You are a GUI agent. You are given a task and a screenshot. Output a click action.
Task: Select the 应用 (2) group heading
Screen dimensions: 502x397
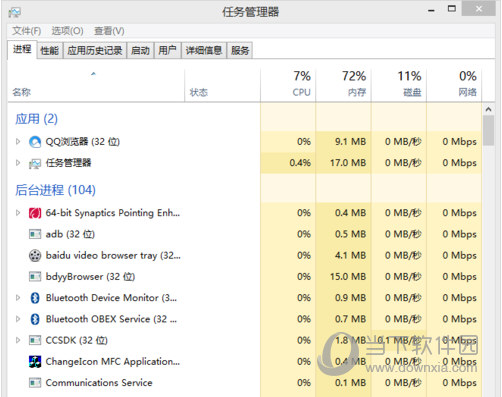[36, 119]
